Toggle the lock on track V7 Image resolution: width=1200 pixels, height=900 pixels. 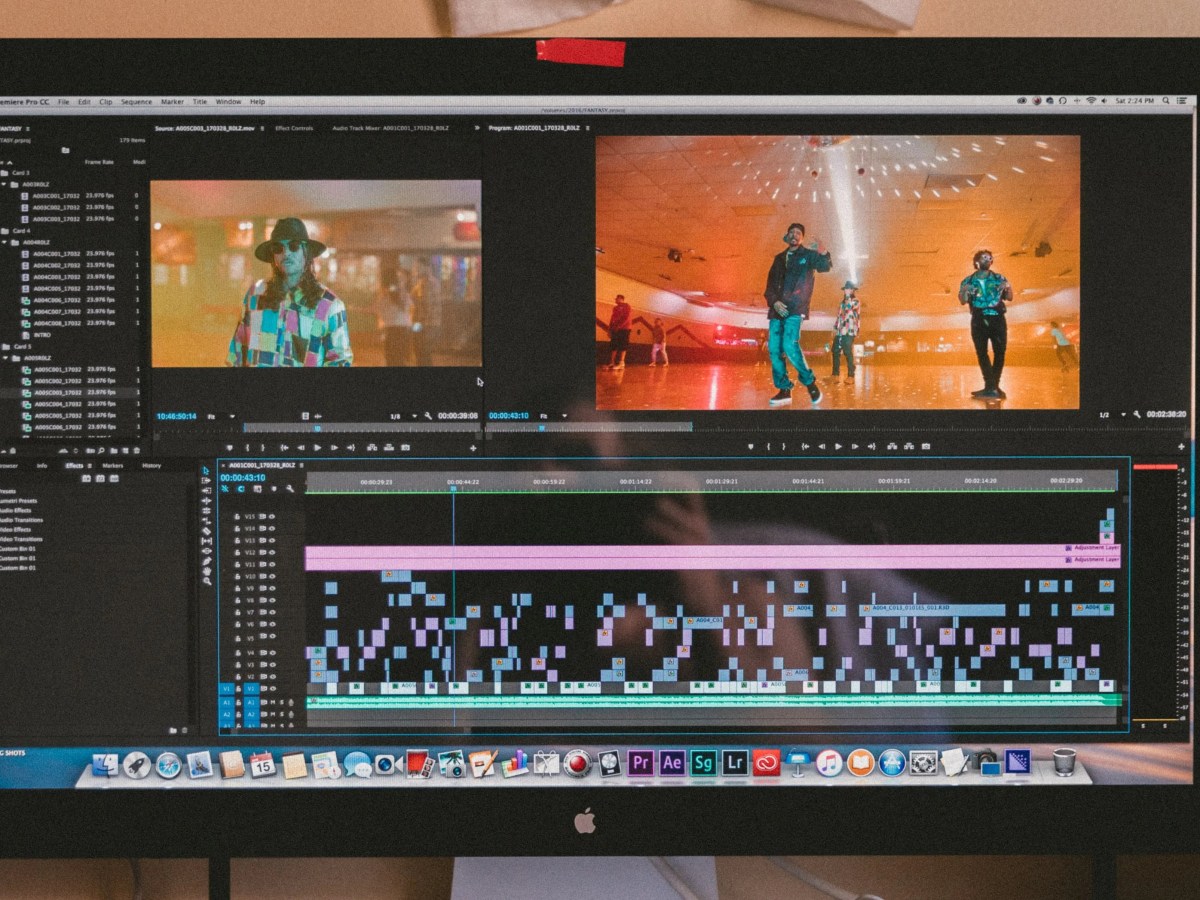point(238,612)
